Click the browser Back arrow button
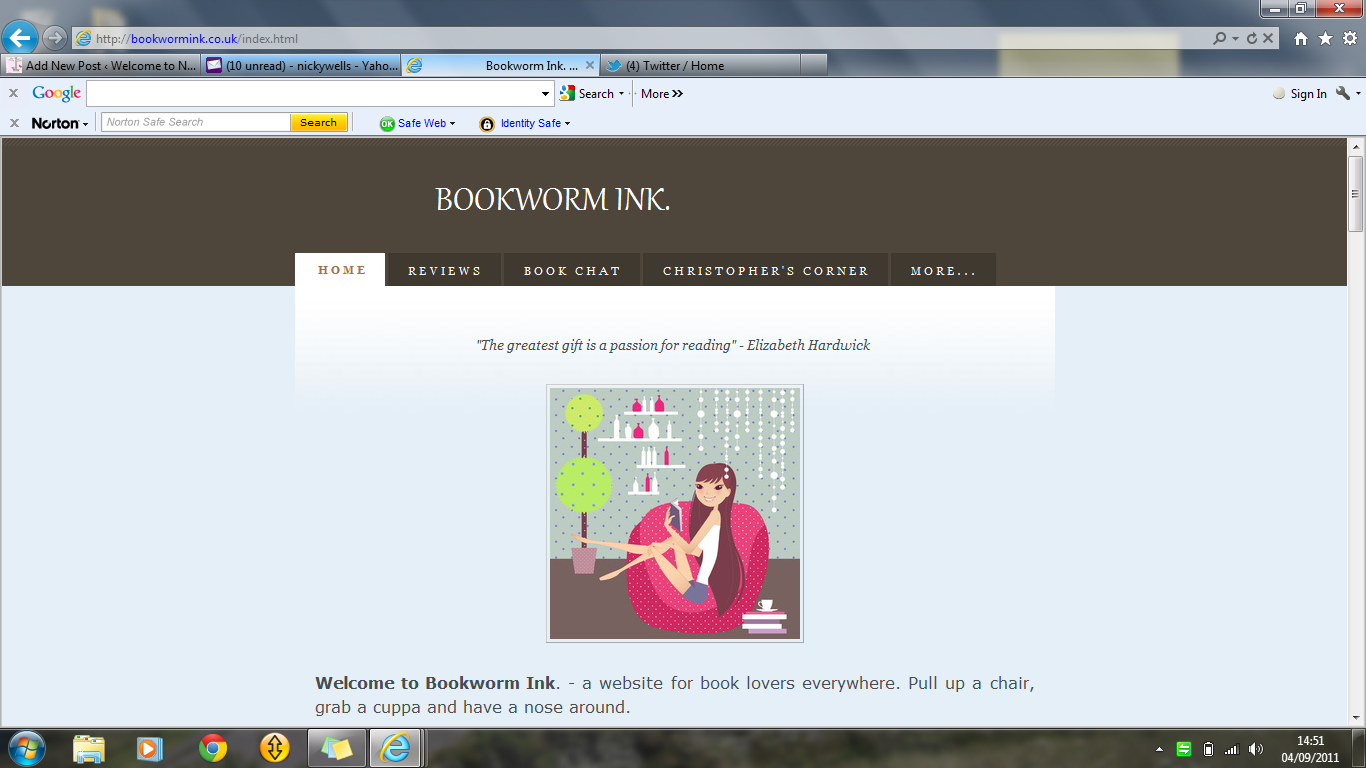The height and width of the screenshot is (768, 1366). click(x=20, y=38)
